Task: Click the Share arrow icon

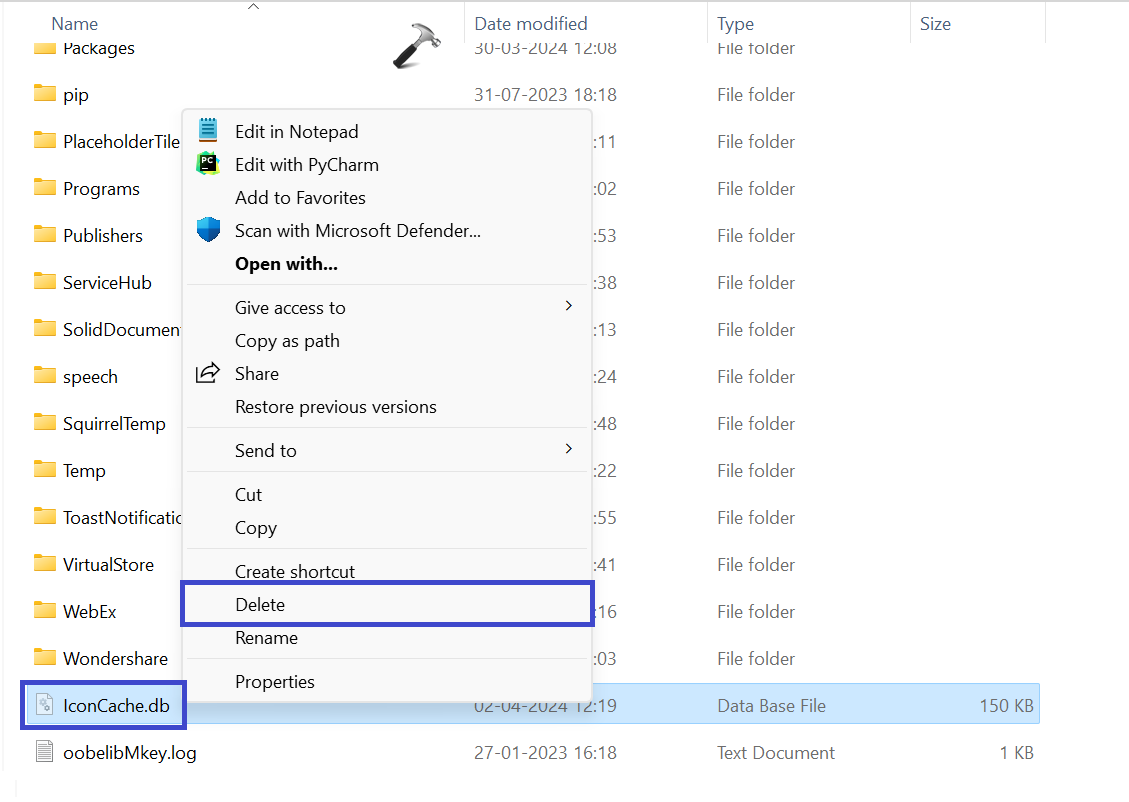Action: (208, 373)
